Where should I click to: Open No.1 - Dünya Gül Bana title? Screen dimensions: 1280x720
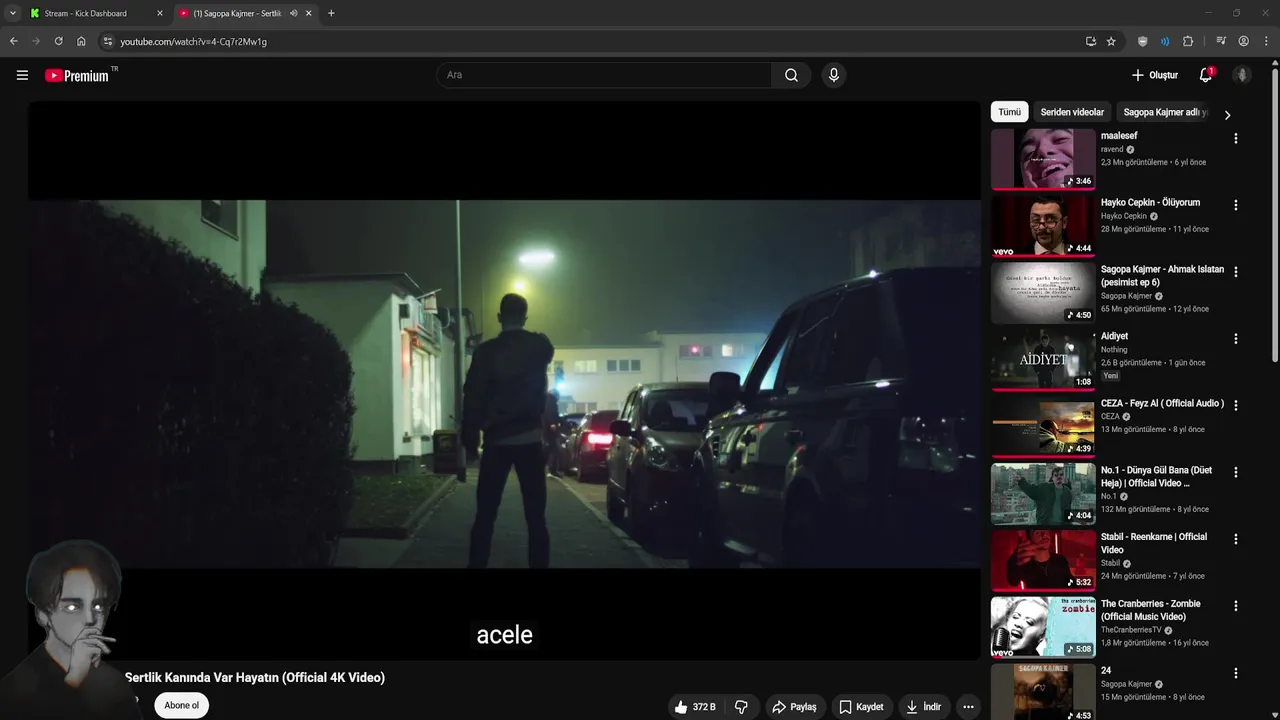click(1156, 476)
